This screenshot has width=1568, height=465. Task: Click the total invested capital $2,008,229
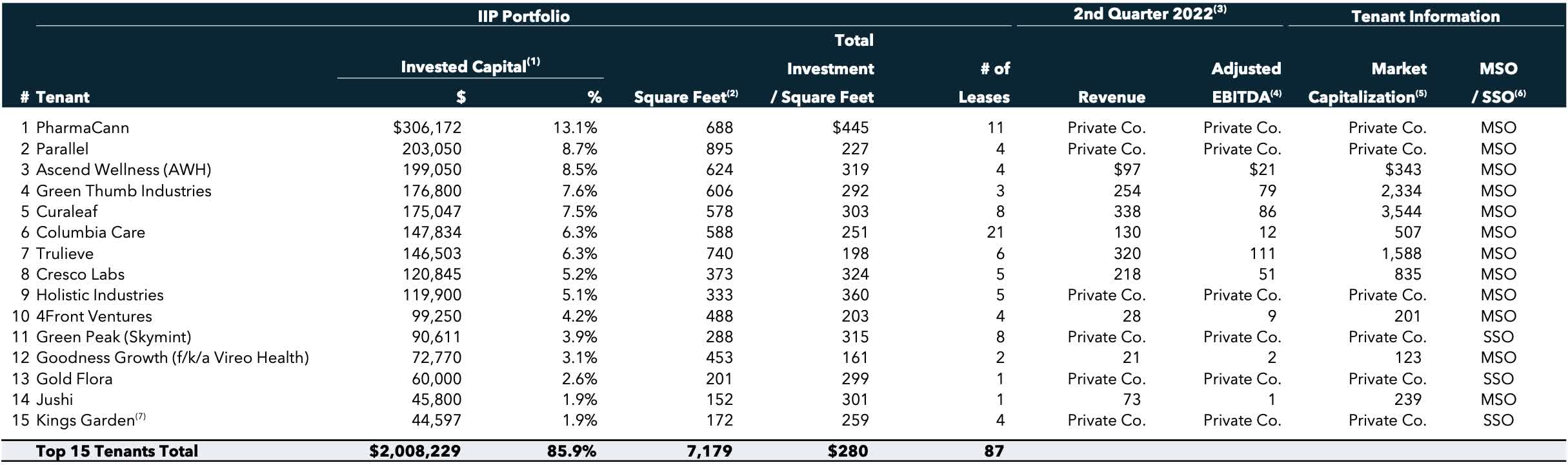415,451
